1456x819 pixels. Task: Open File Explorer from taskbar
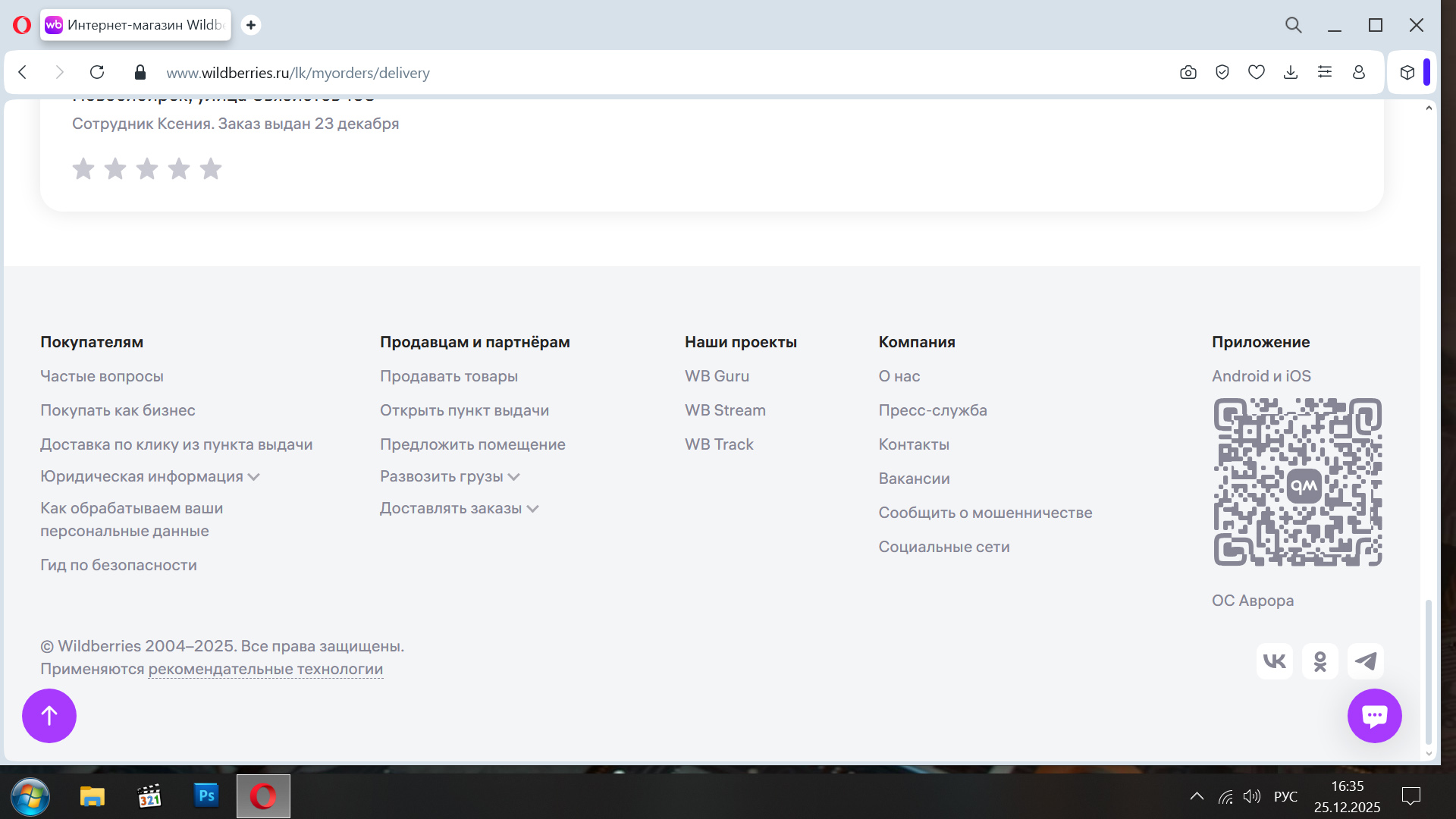click(x=92, y=796)
